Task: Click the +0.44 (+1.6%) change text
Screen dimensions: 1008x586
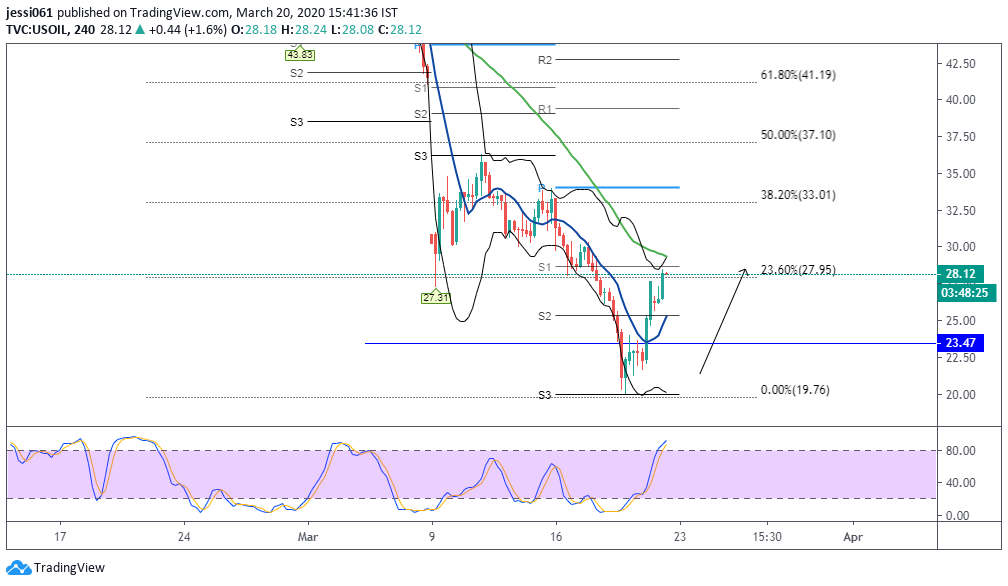Action: (187, 30)
